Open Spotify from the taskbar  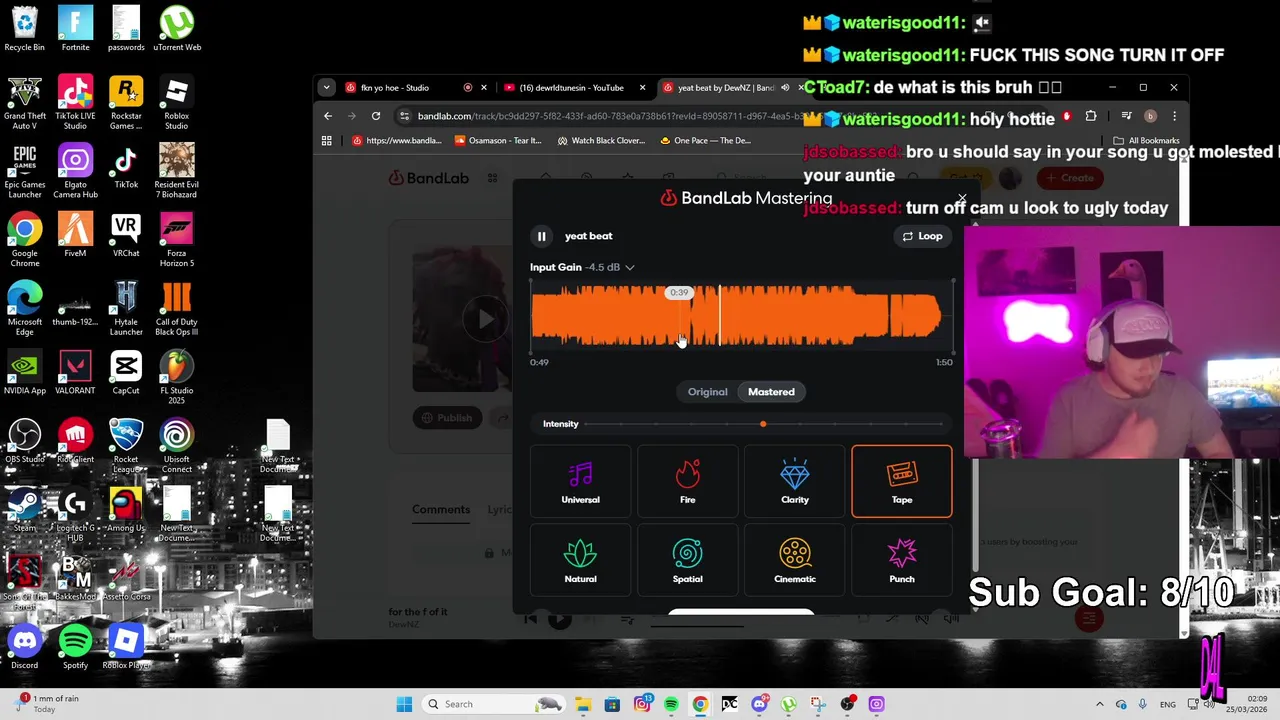pos(671,704)
